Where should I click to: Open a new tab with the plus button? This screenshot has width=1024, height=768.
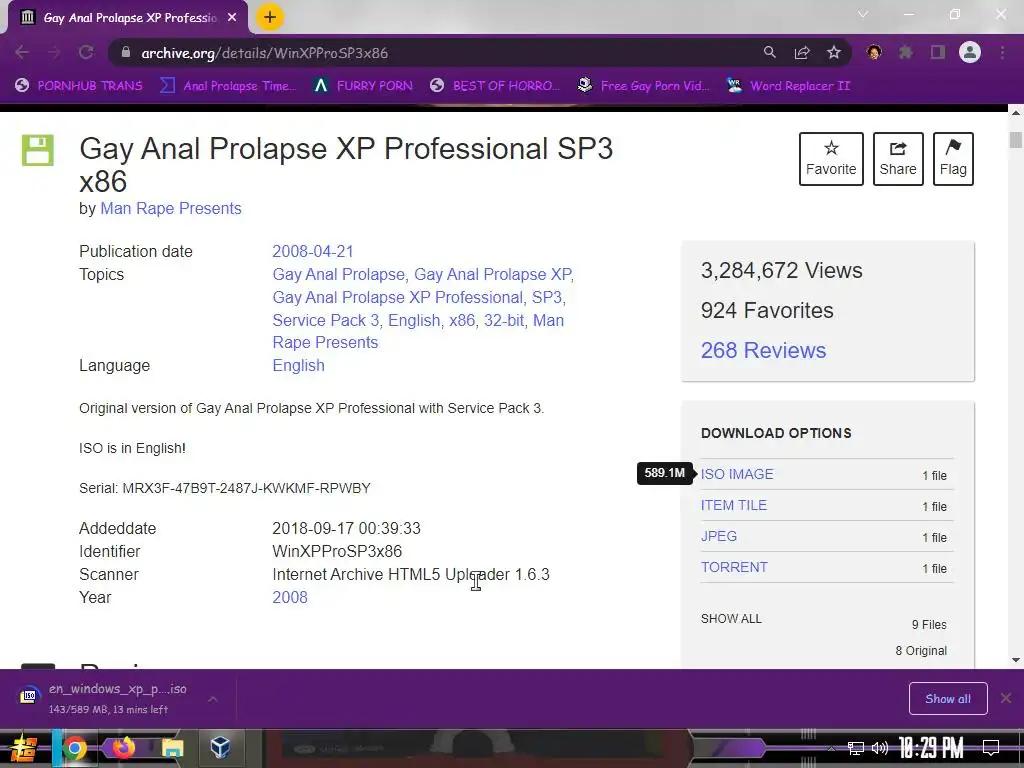coord(270,17)
